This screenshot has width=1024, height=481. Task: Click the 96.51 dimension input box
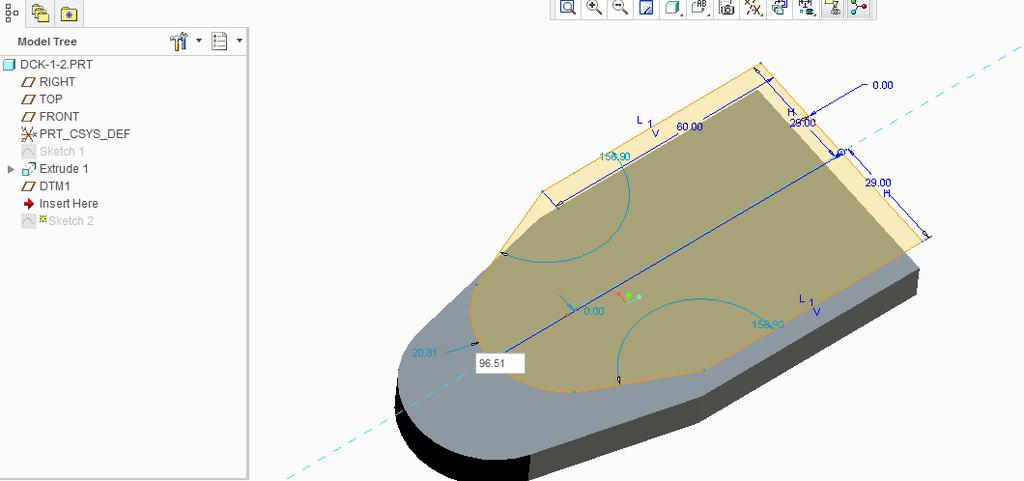click(500, 364)
